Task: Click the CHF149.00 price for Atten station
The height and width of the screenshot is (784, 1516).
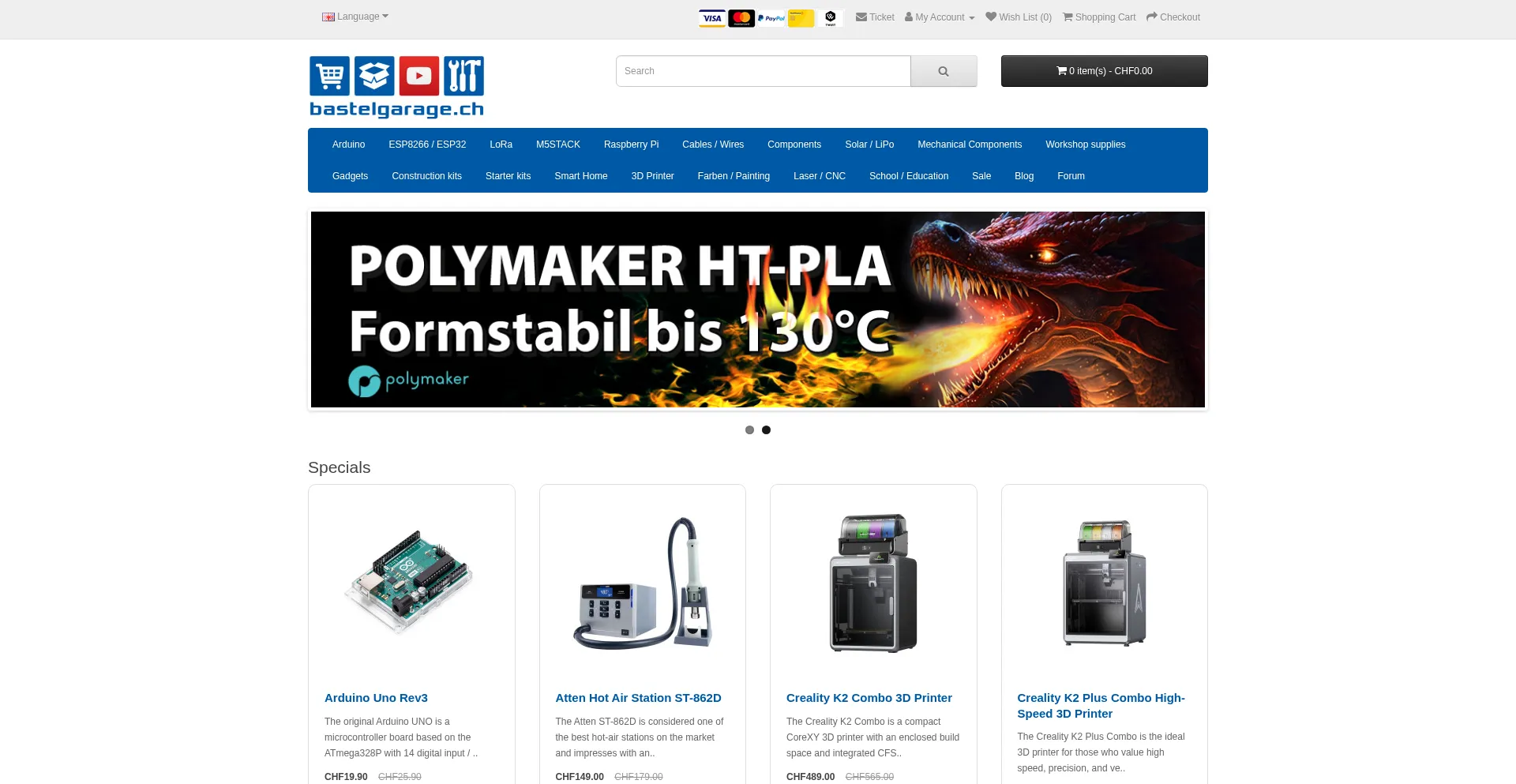Action: coord(580,777)
